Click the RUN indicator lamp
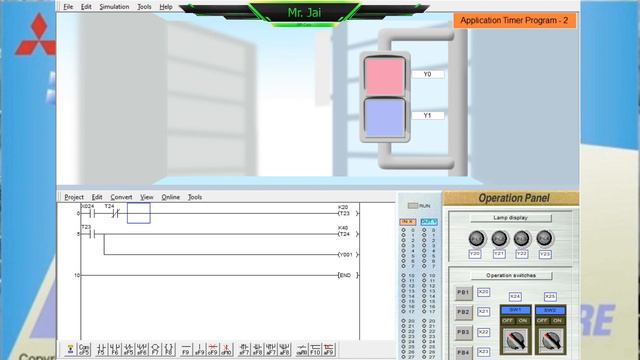The height and width of the screenshot is (360, 640). (x=413, y=206)
